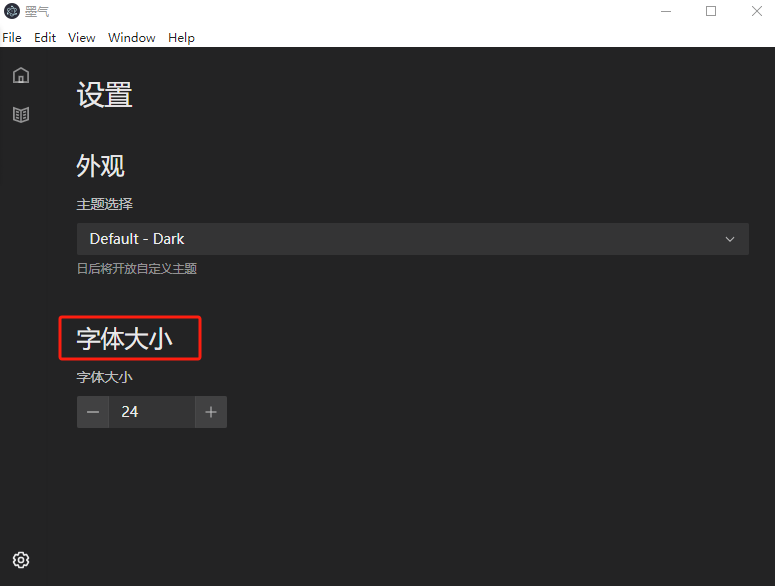Open the Help menu

point(181,38)
